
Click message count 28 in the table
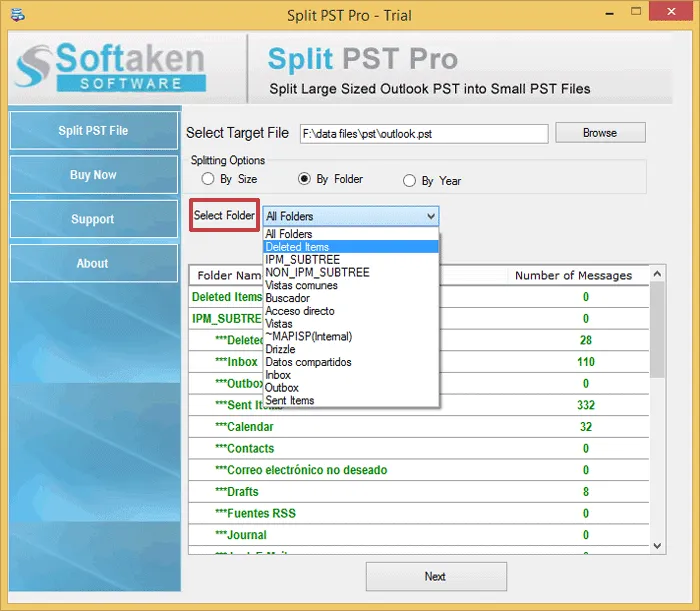click(586, 340)
